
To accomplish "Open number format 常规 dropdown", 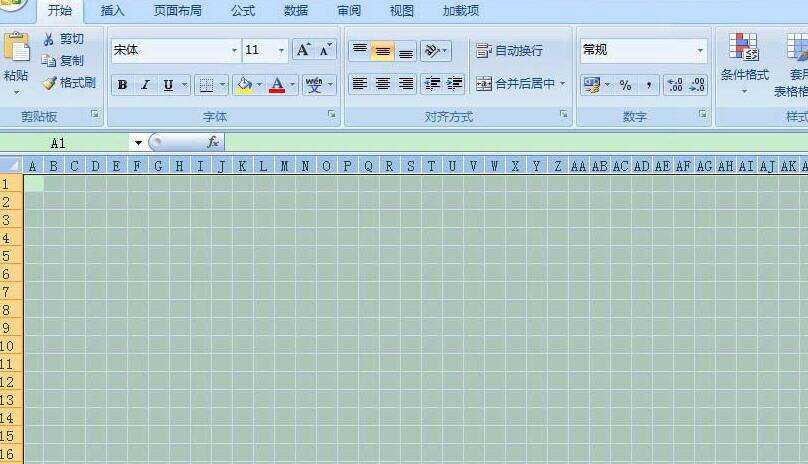I will click(x=700, y=50).
